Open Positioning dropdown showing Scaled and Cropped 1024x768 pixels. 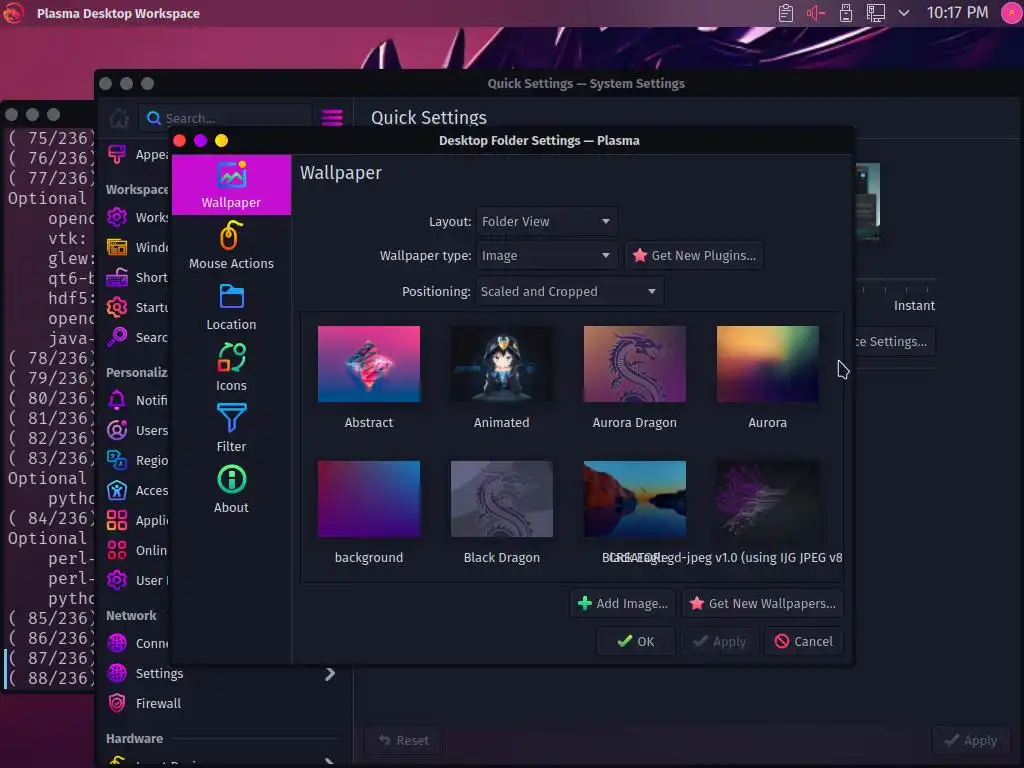[569, 291]
